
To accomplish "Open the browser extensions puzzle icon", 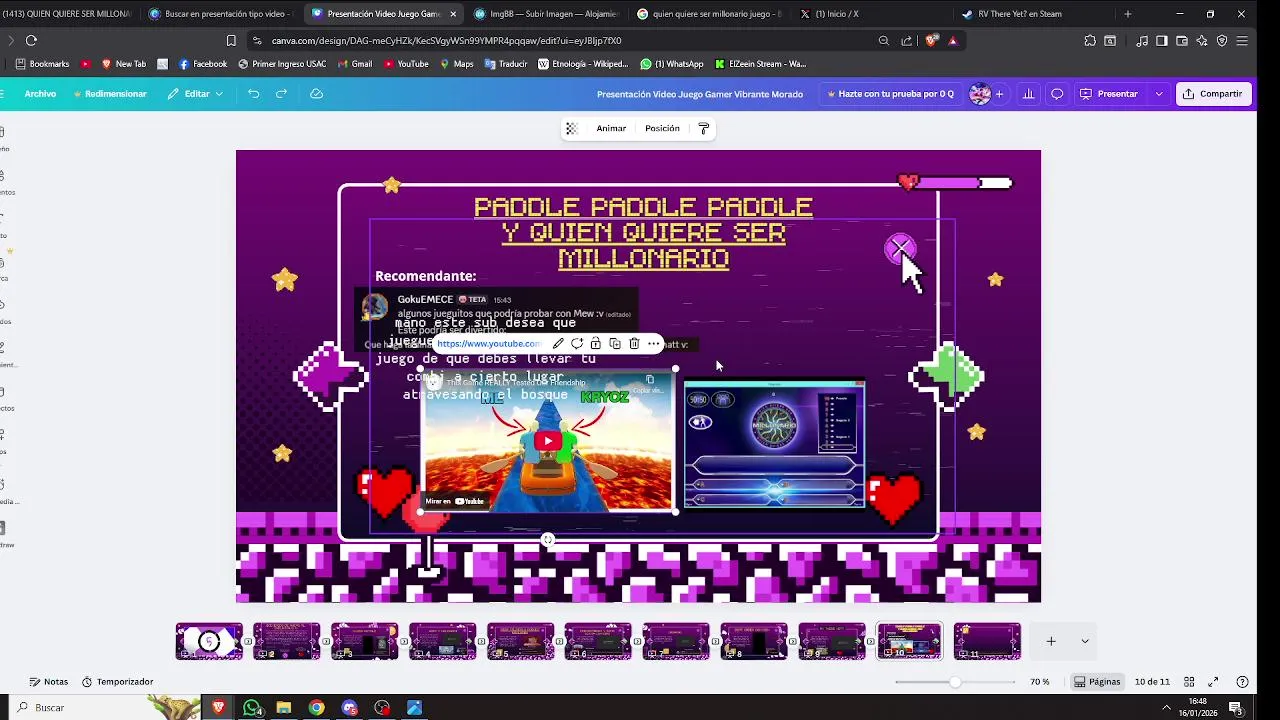I will pyautogui.click(x=1090, y=41).
